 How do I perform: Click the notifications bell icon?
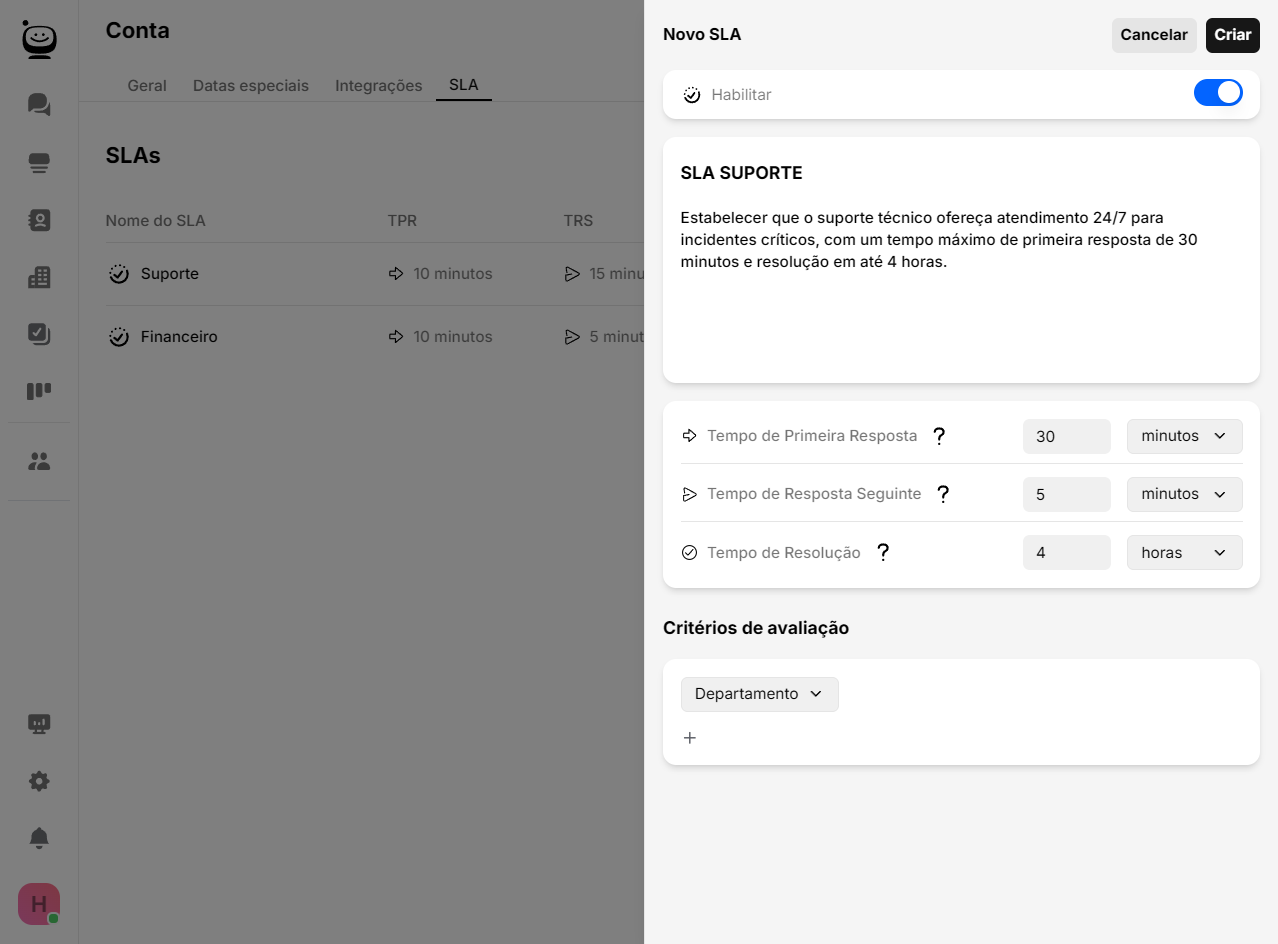[x=39, y=838]
